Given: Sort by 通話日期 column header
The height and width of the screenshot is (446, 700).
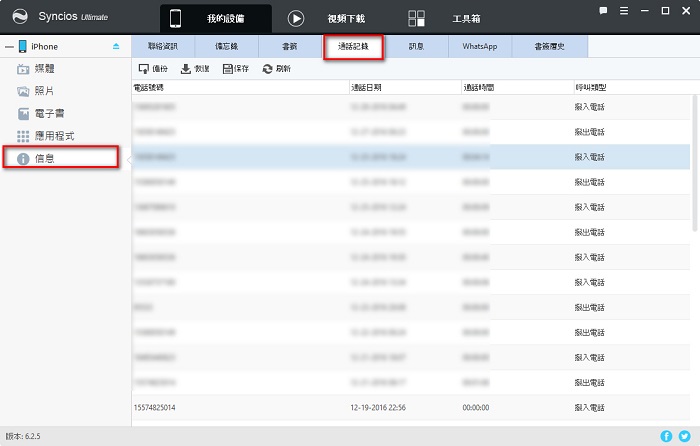Looking at the screenshot, I should (405, 88).
